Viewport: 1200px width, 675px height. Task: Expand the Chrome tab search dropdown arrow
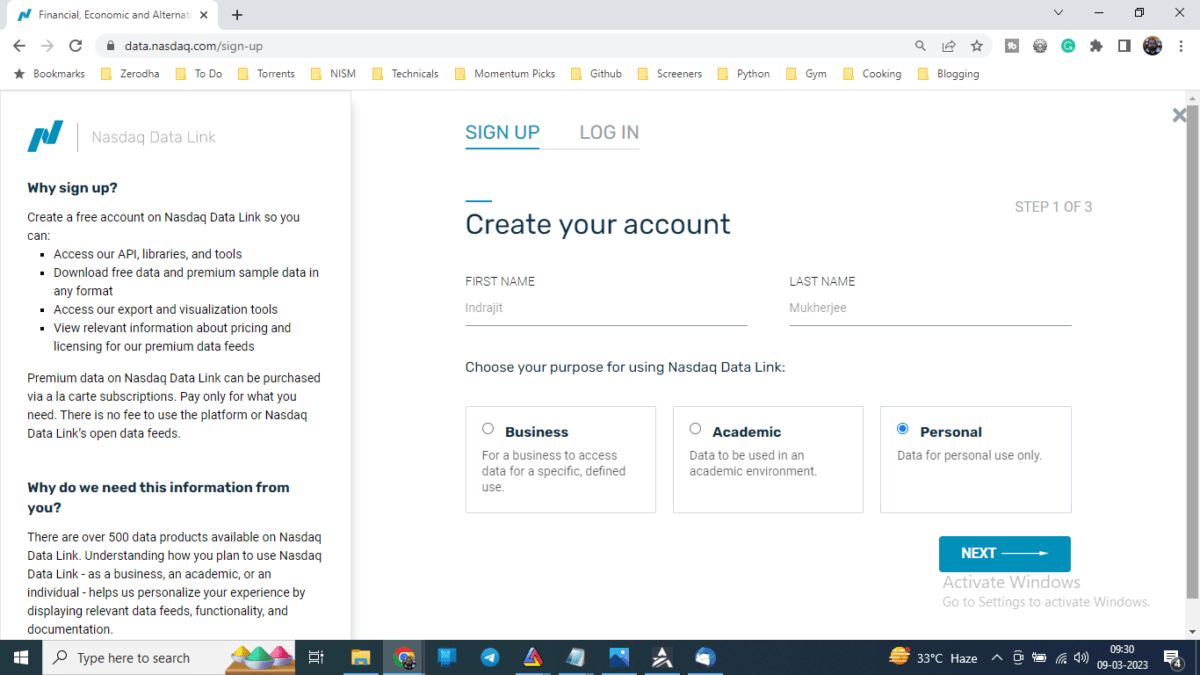(x=1059, y=13)
